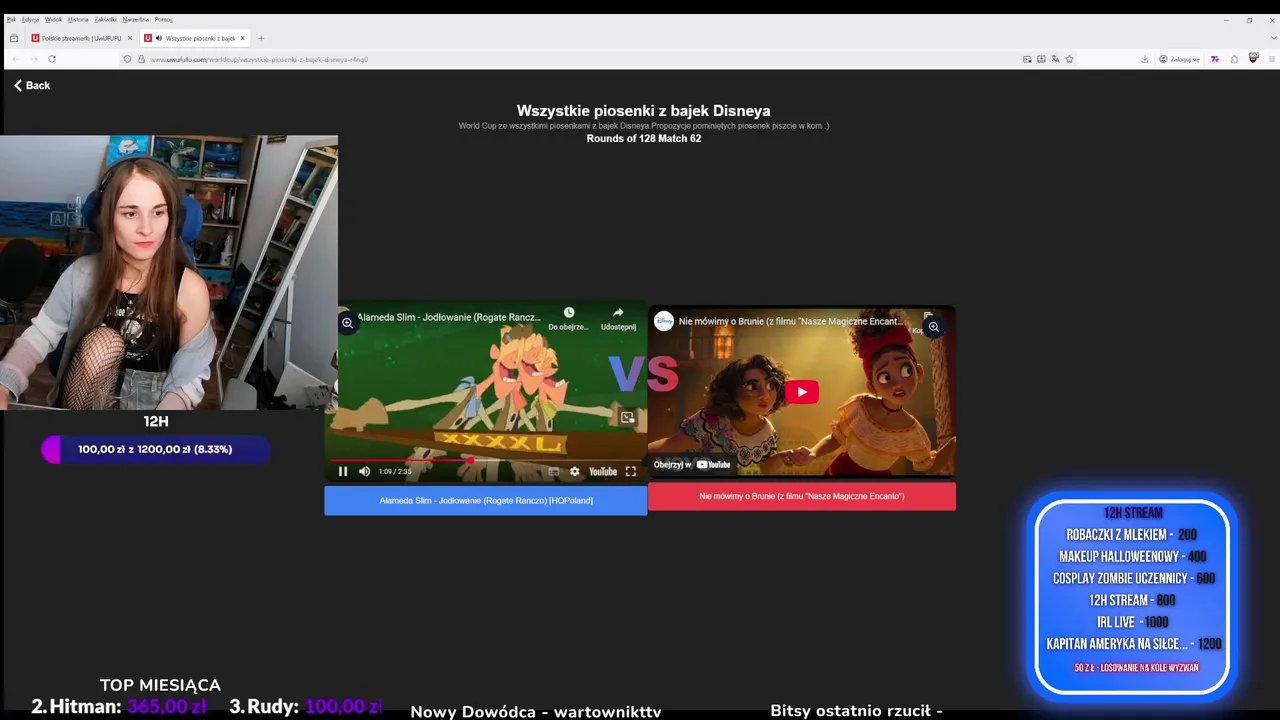Click the page heading Wszystkie piosenki z bajek Disneya
Image resolution: width=1280 pixels, height=720 pixels.
(643, 111)
